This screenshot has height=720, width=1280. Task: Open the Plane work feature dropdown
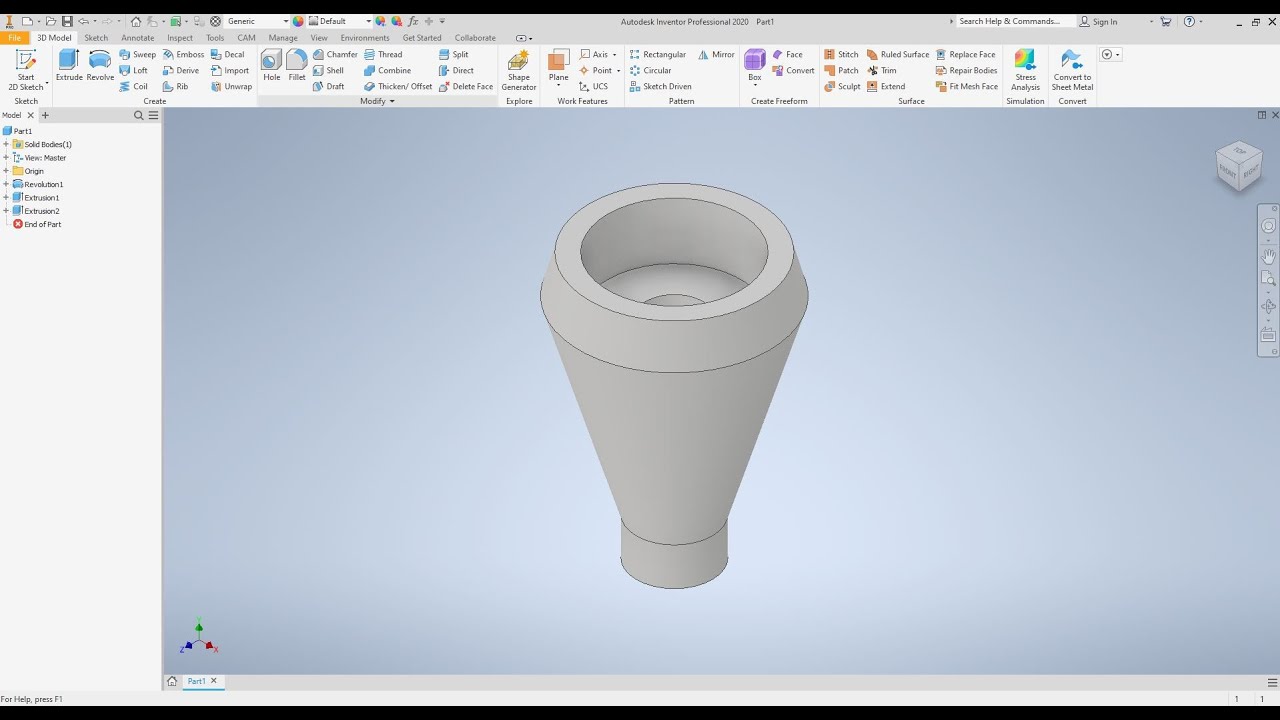point(558,86)
